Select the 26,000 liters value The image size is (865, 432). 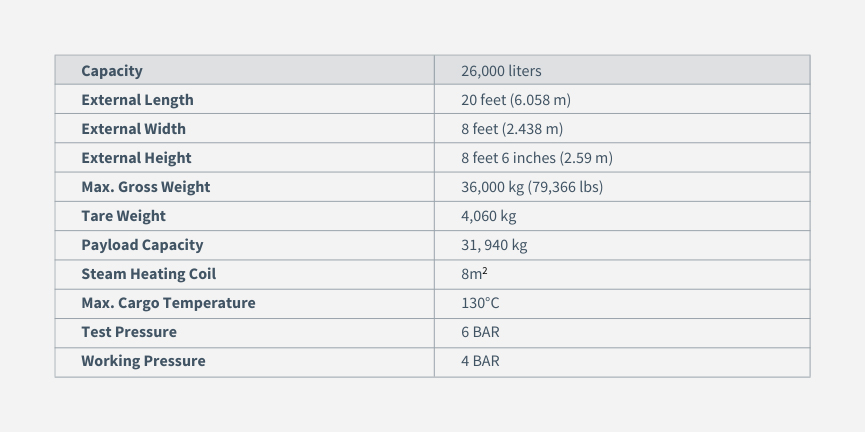pyautogui.click(x=501, y=71)
